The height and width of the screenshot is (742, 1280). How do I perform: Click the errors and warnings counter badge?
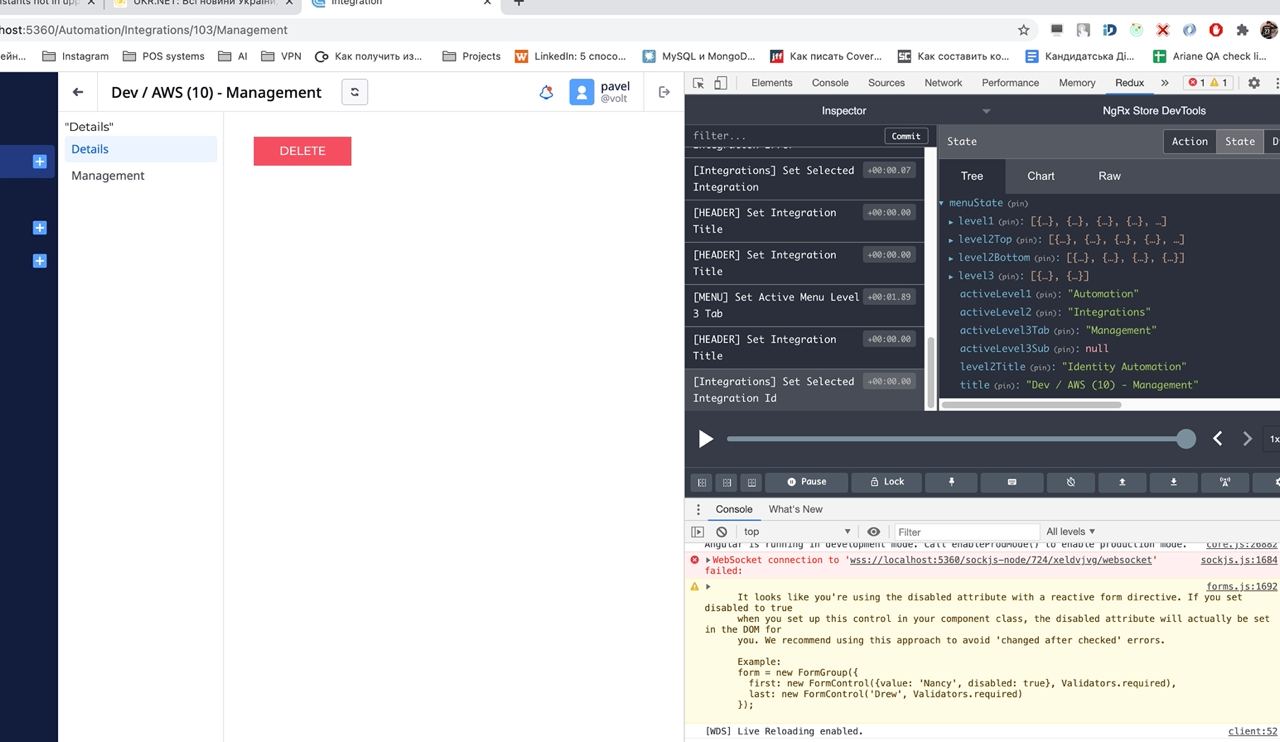pos(1207,83)
